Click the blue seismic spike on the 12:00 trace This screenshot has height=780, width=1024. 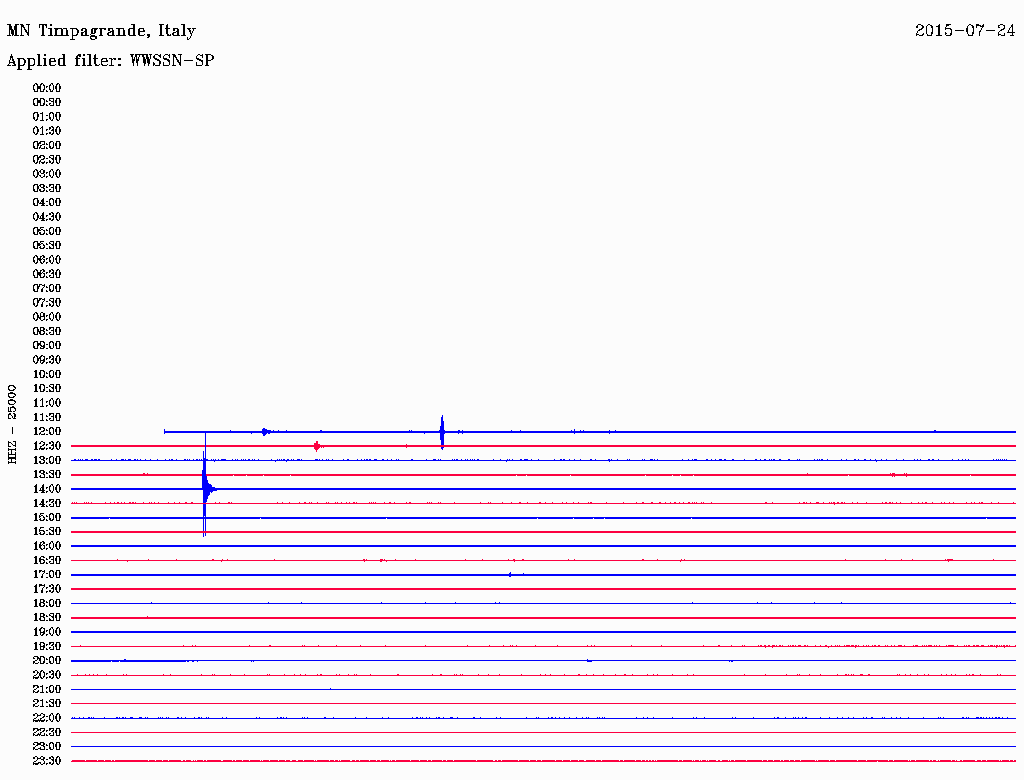coord(442,432)
